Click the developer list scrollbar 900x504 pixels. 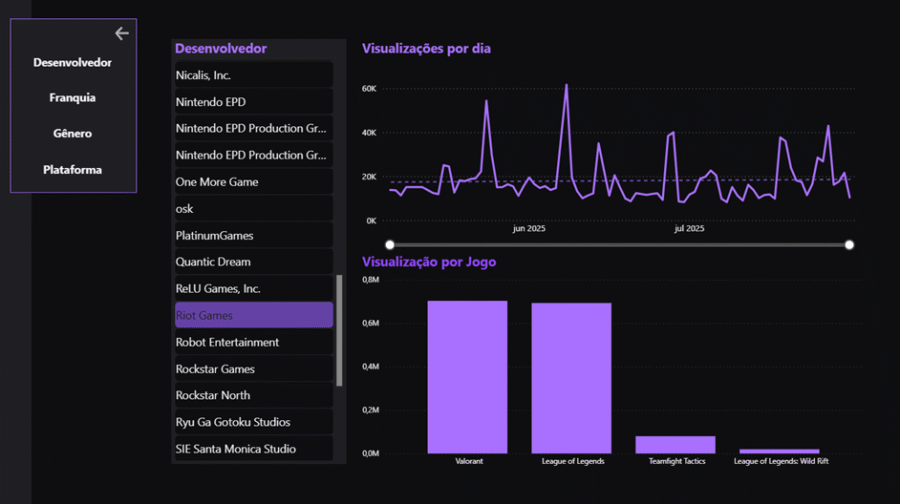[x=340, y=330]
